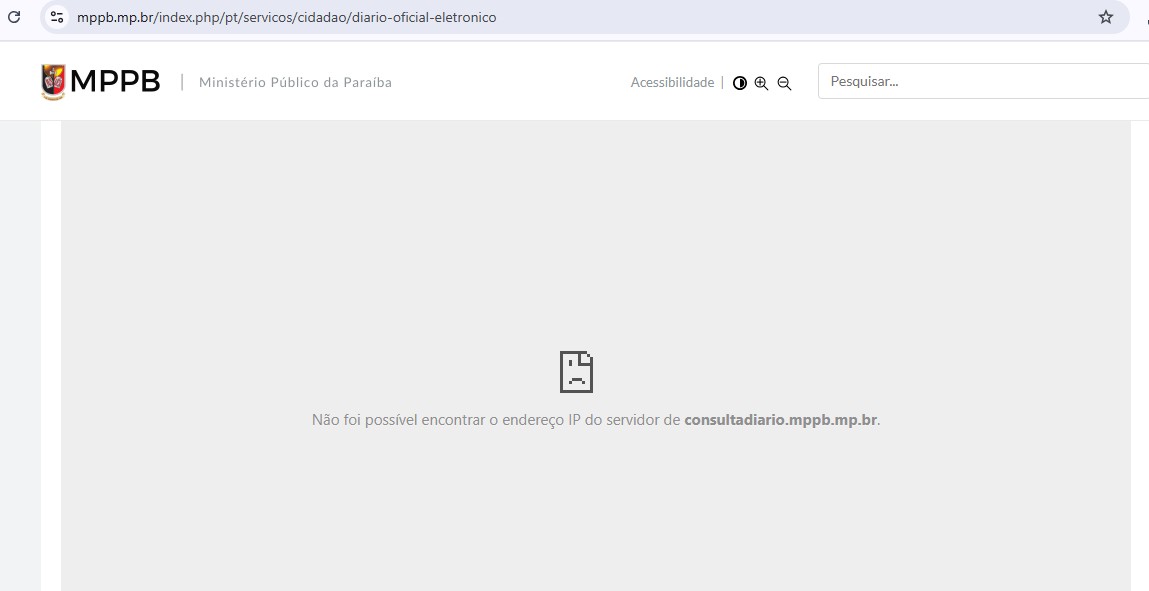Open site information icon beside the URL

tap(57, 17)
